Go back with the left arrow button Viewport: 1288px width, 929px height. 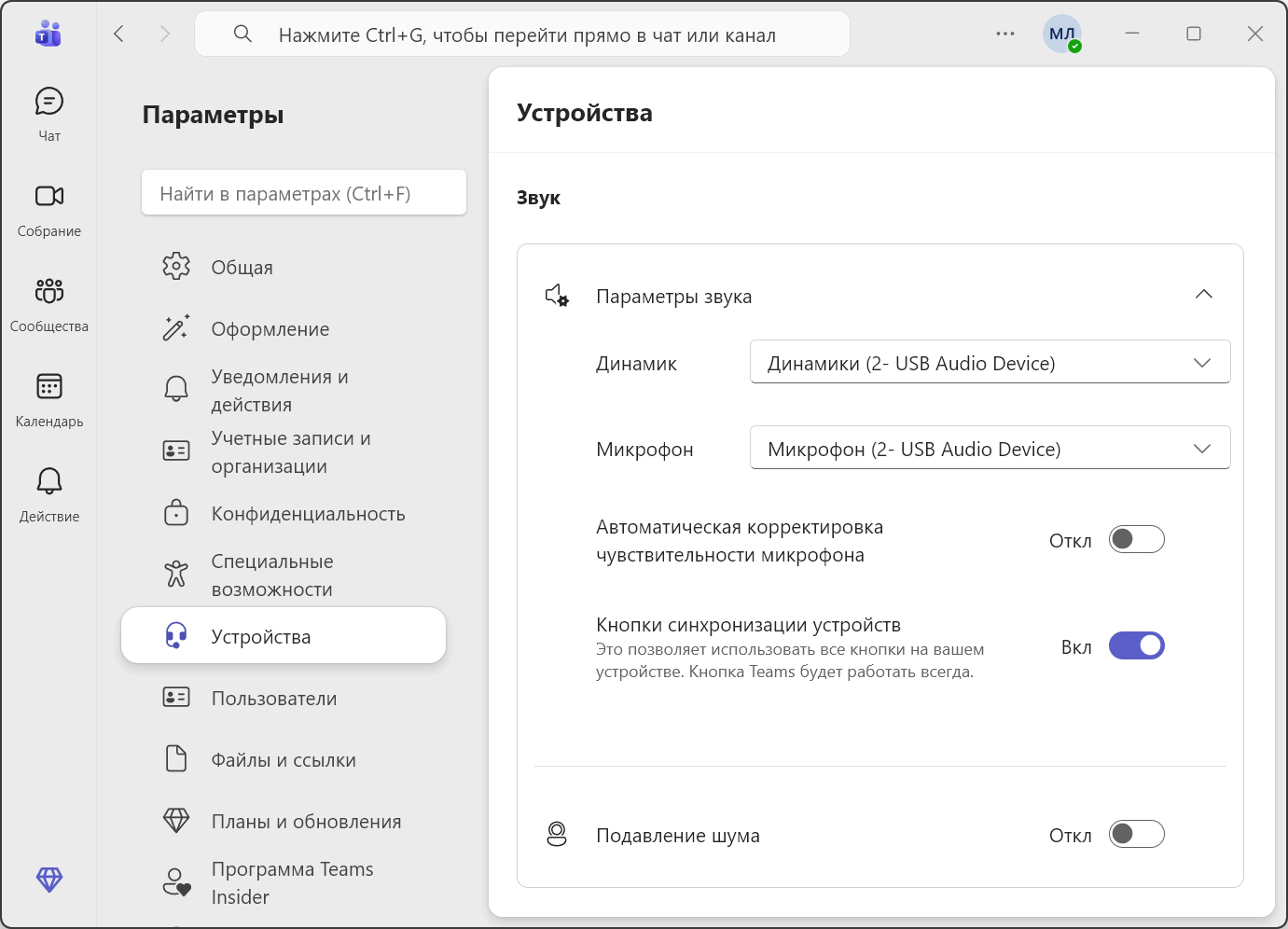click(119, 35)
